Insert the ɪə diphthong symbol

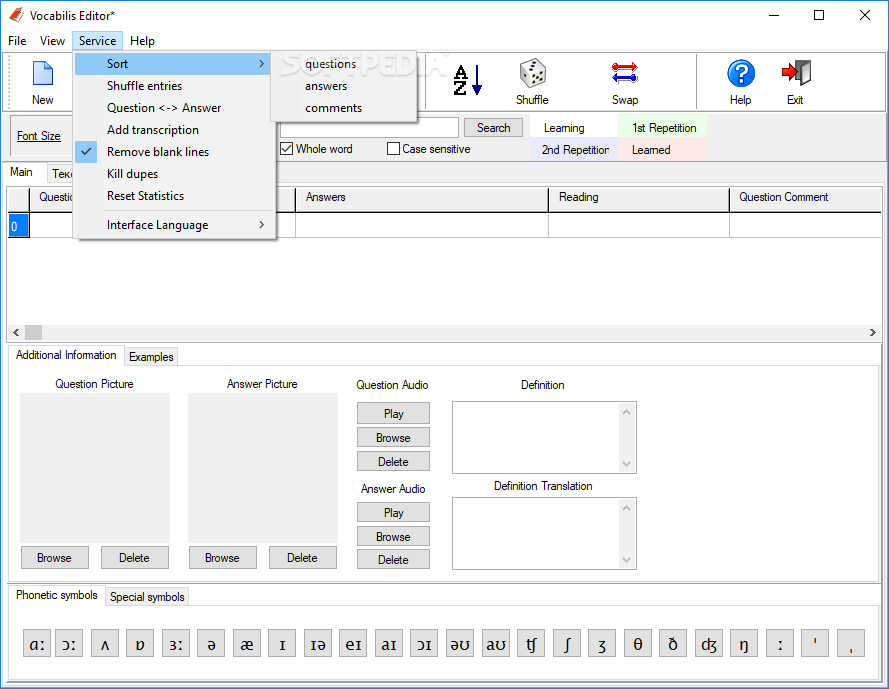(318, 643)
